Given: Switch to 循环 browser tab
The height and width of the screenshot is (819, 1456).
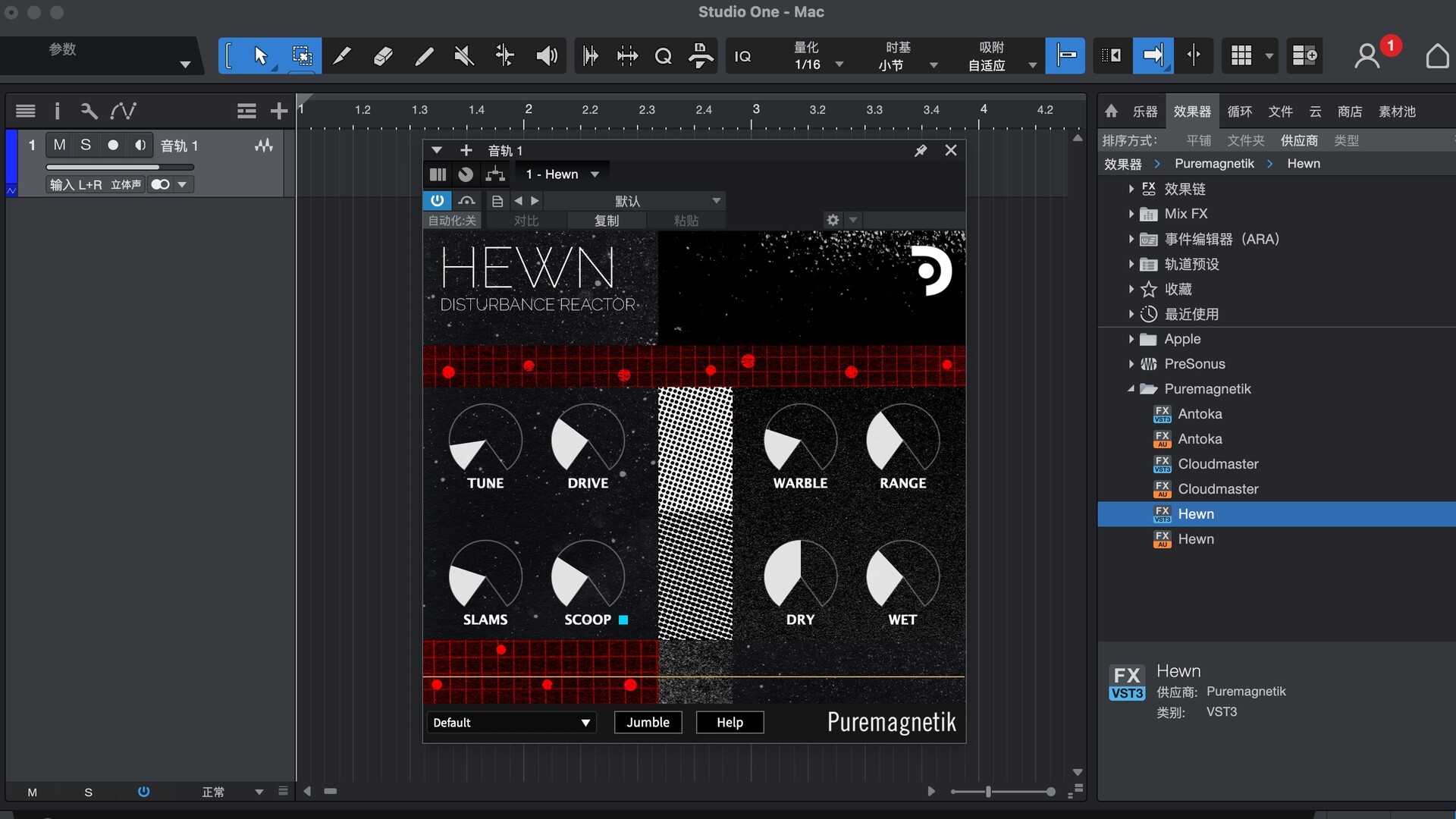Looking at the screenshot, I should pos(1240,111).
